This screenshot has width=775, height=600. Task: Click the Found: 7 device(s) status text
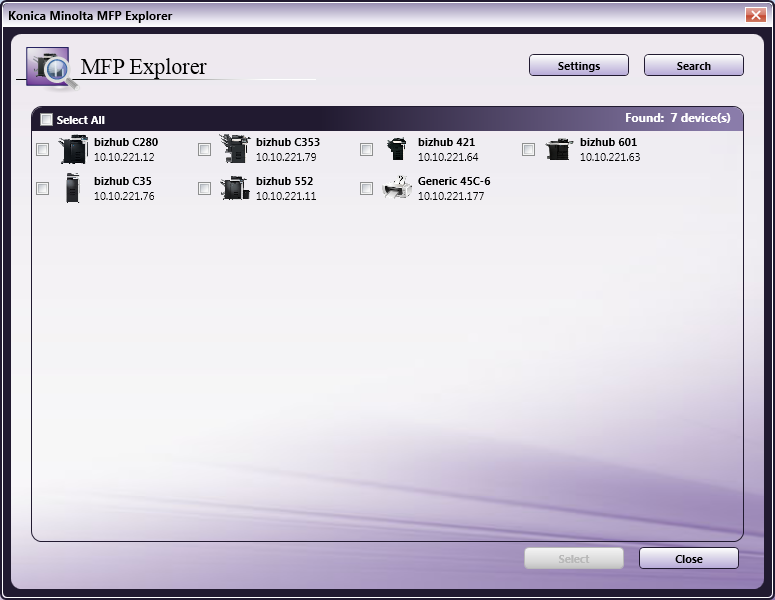(678, 118)
